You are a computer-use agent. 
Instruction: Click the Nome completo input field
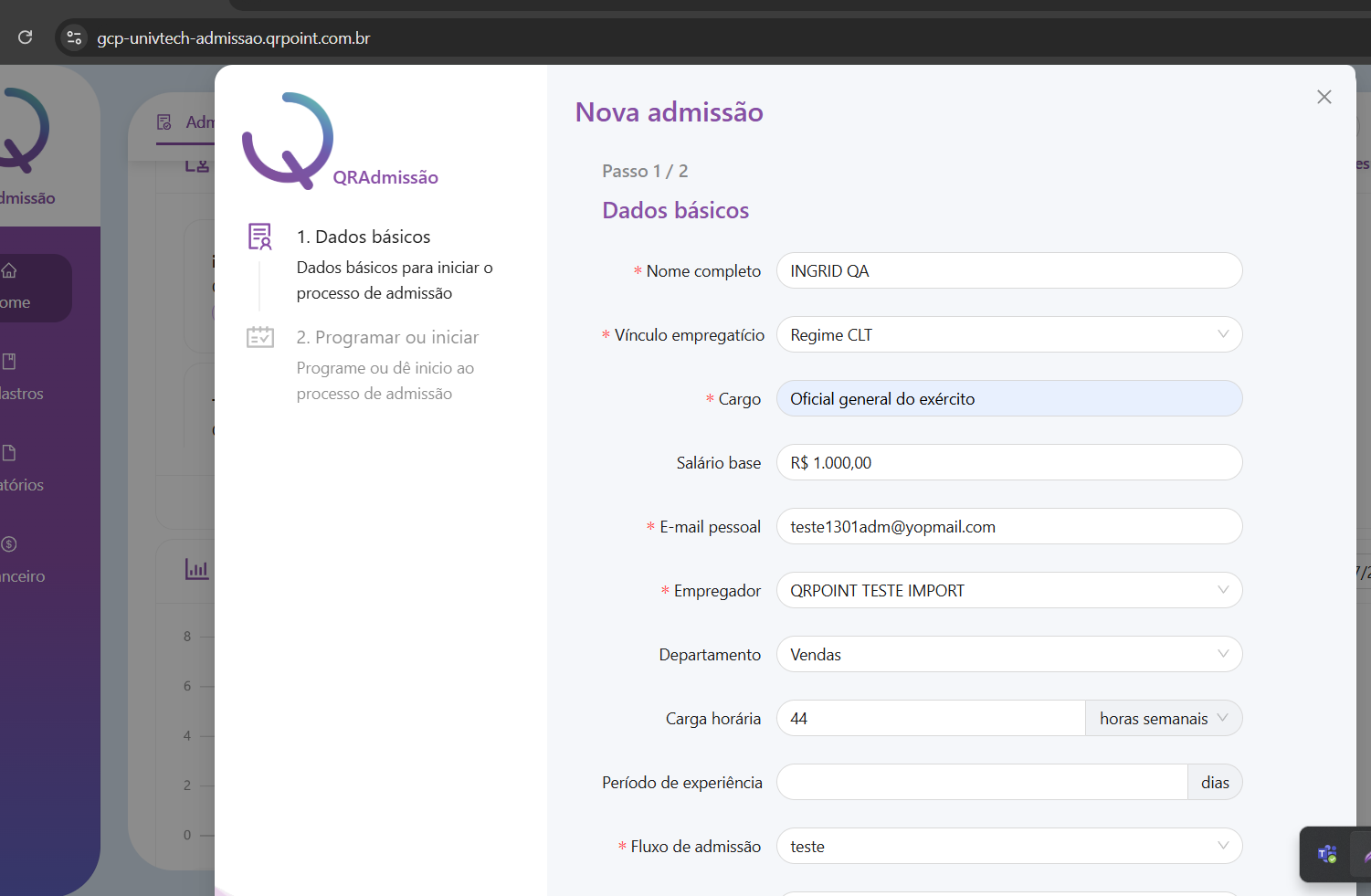[1008, 271]
